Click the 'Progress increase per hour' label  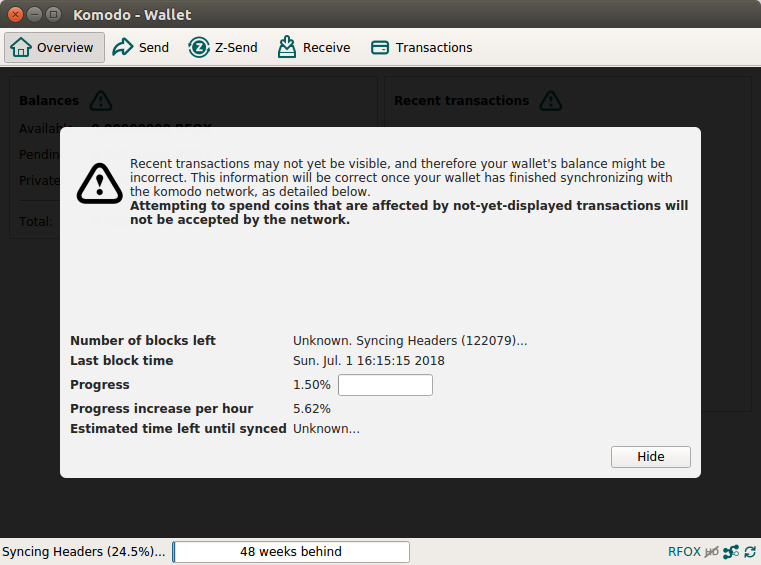(x=162, y=409)
